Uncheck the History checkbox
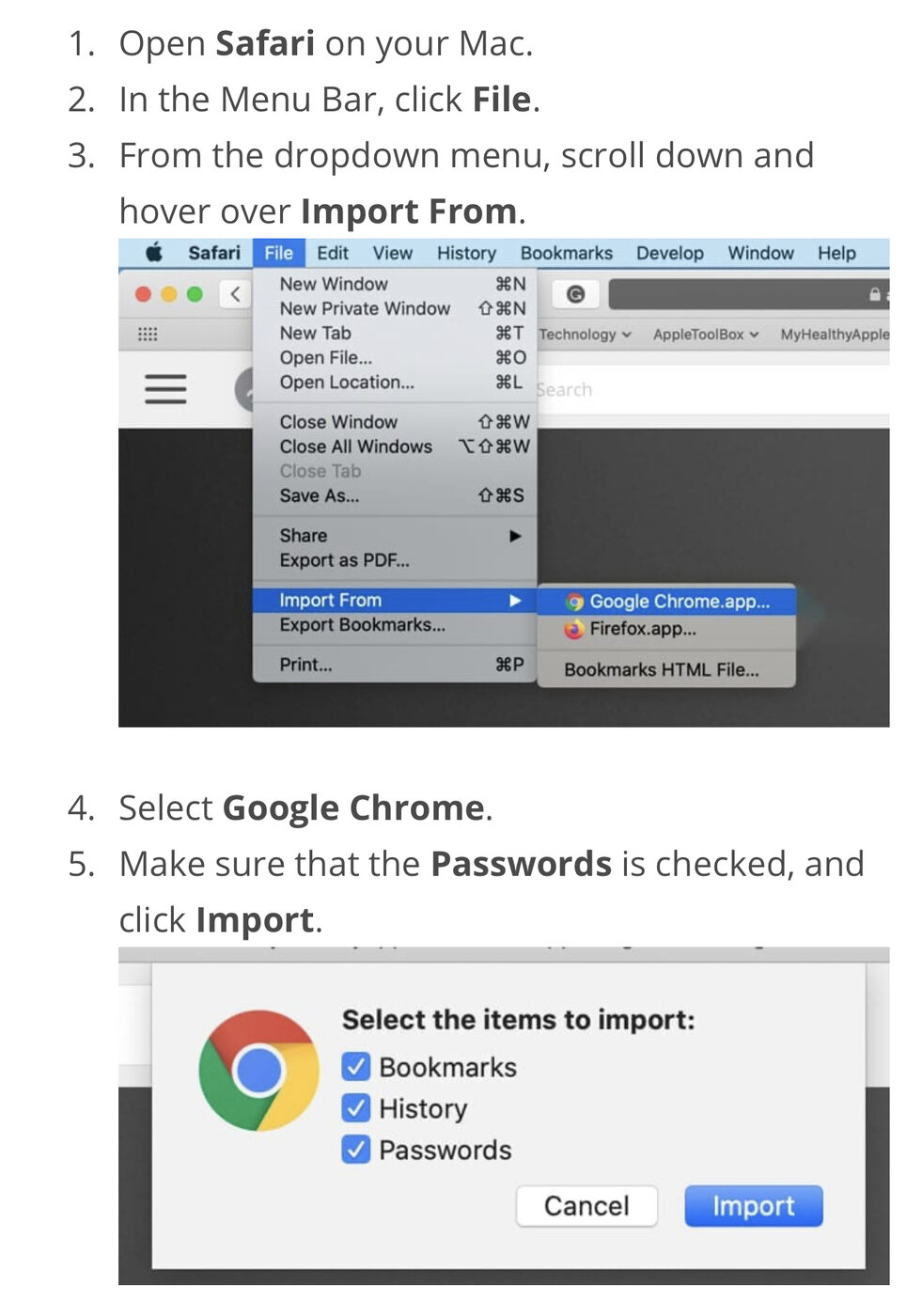The height and width of the screenshot is (1316, 922). [356, 1108]
